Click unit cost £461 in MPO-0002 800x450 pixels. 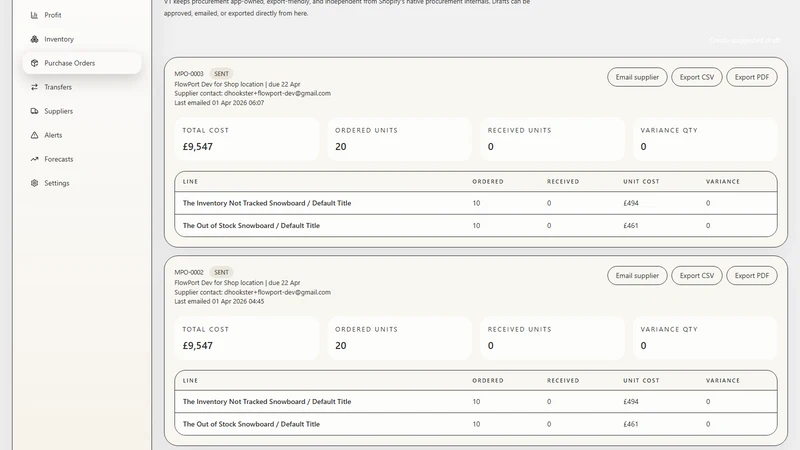[631, 424]
